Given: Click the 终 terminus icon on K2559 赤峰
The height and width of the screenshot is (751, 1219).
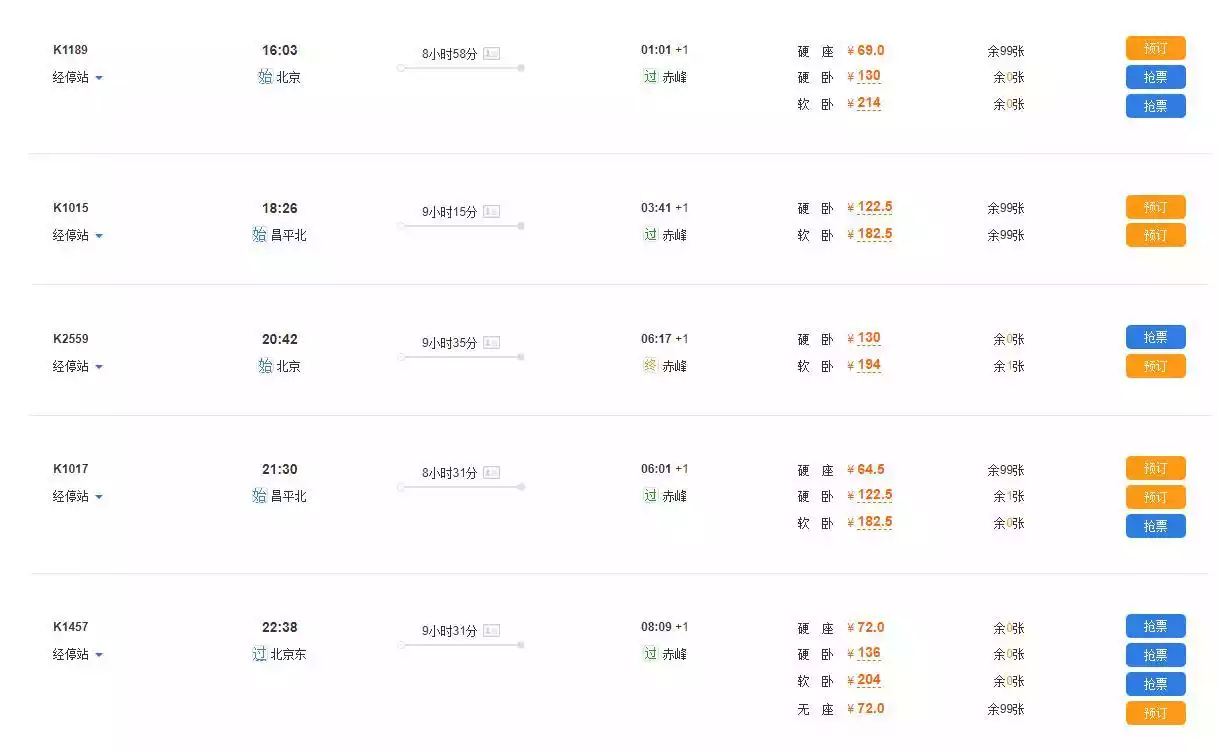Looking at the screenshot, I should [650, 366].
